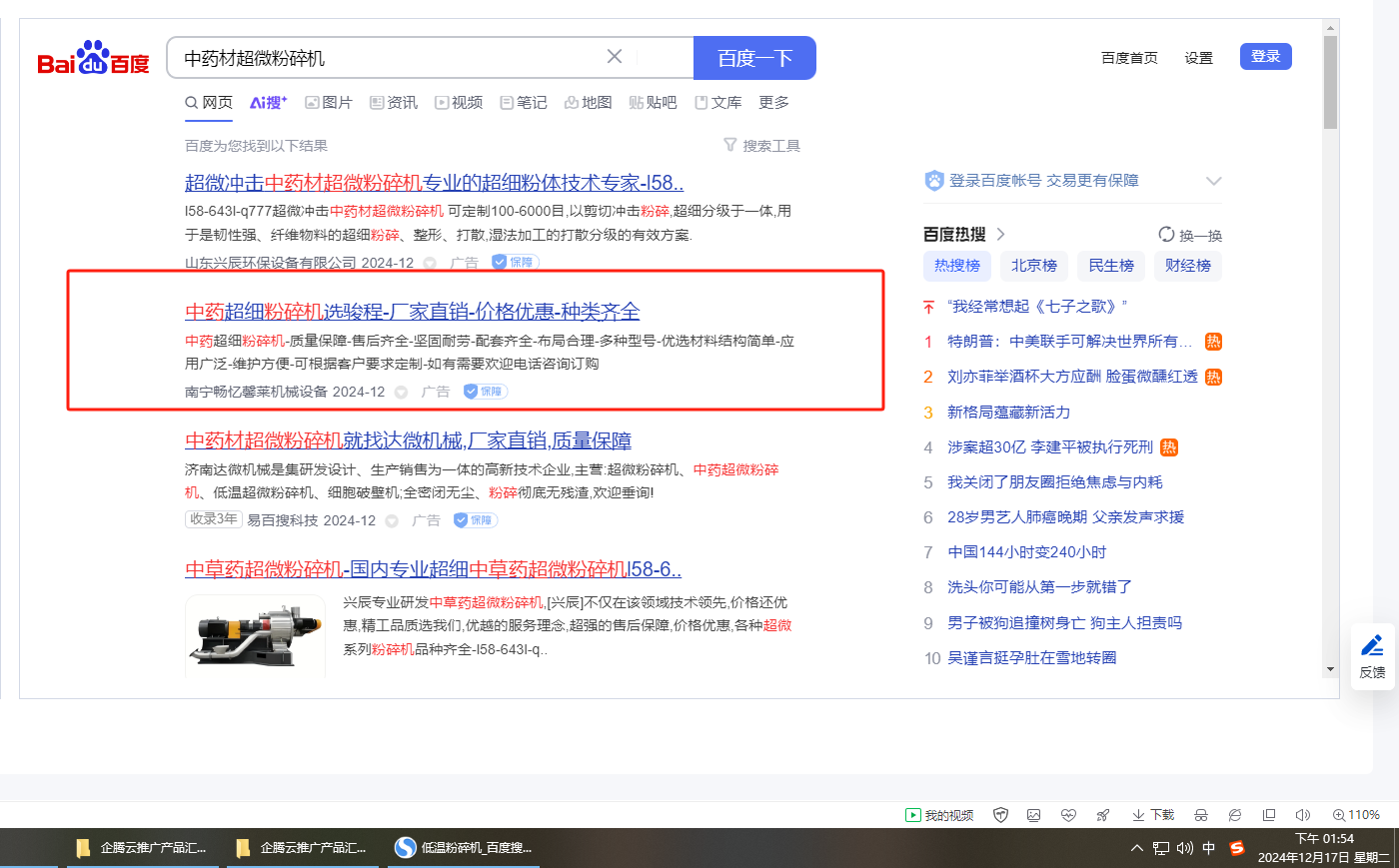Expand the 登录百度帐号 panel chevron
This screenshot has width=1399, height=868.
tap(1213, 181)
